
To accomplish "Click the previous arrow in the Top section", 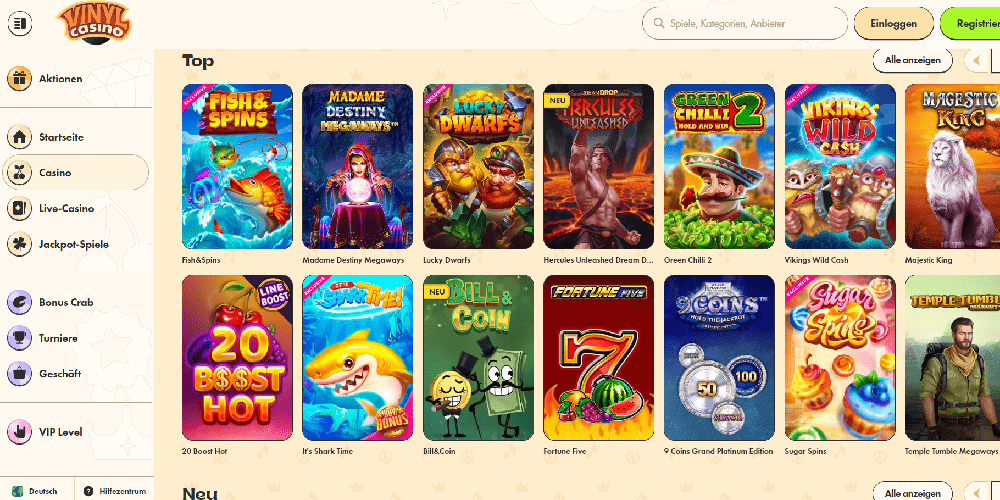I will [x=976, y=61].
